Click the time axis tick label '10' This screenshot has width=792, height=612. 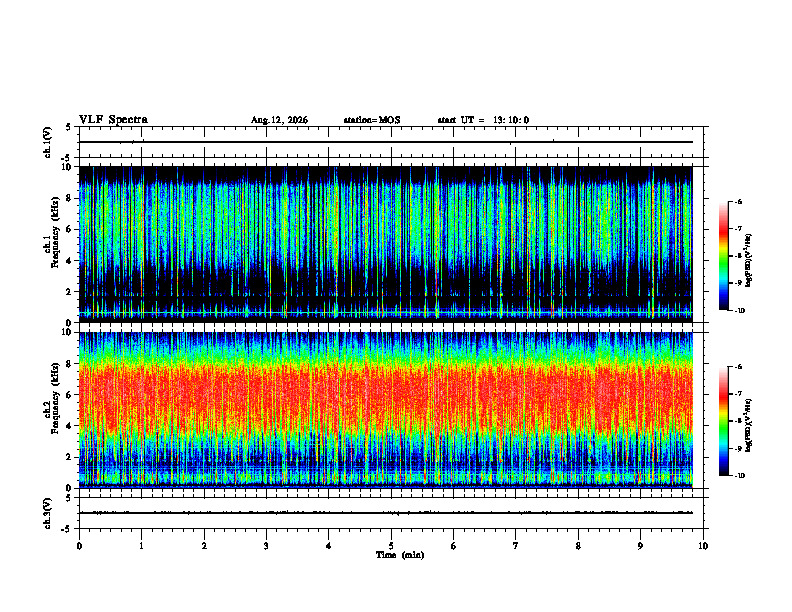pos(703,546)
